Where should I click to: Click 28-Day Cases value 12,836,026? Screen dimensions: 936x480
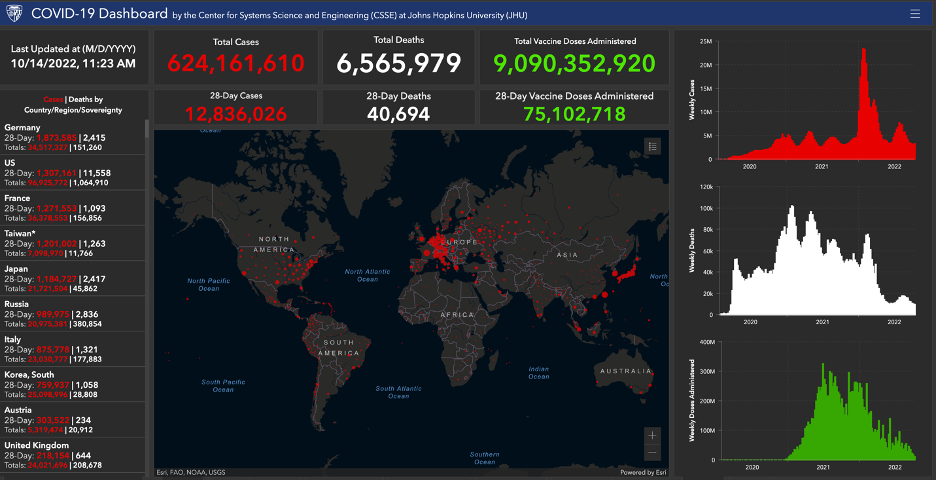click(x=236, y=113)
